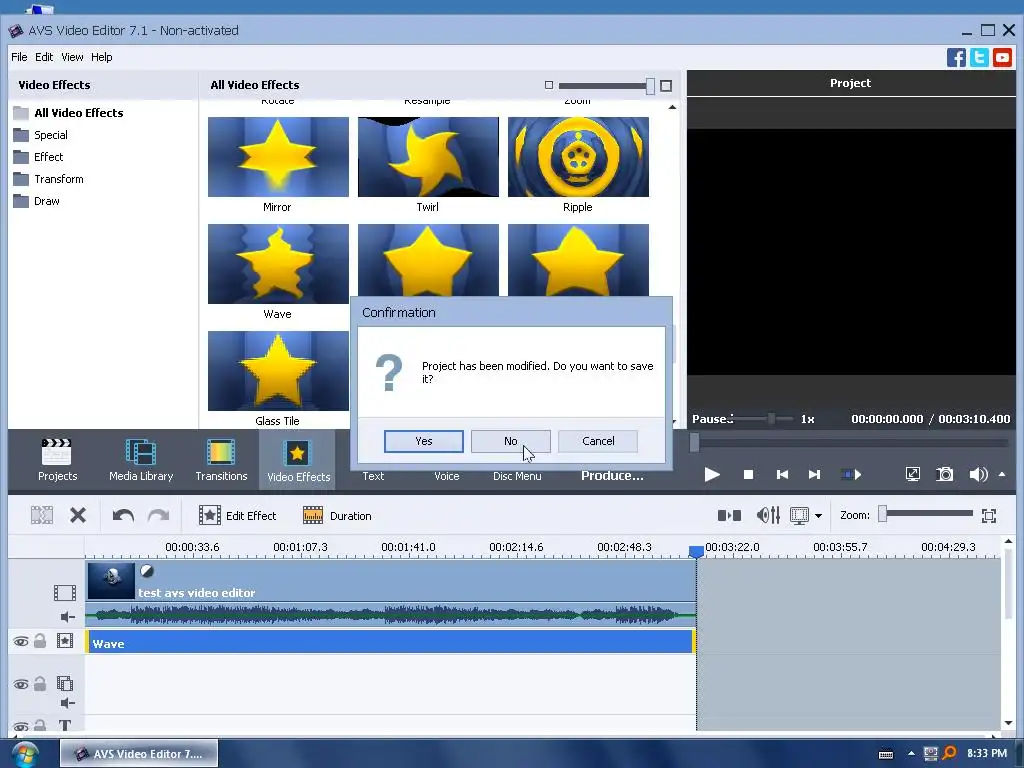Select the Wave effect thumbnail

click(278, 264)
